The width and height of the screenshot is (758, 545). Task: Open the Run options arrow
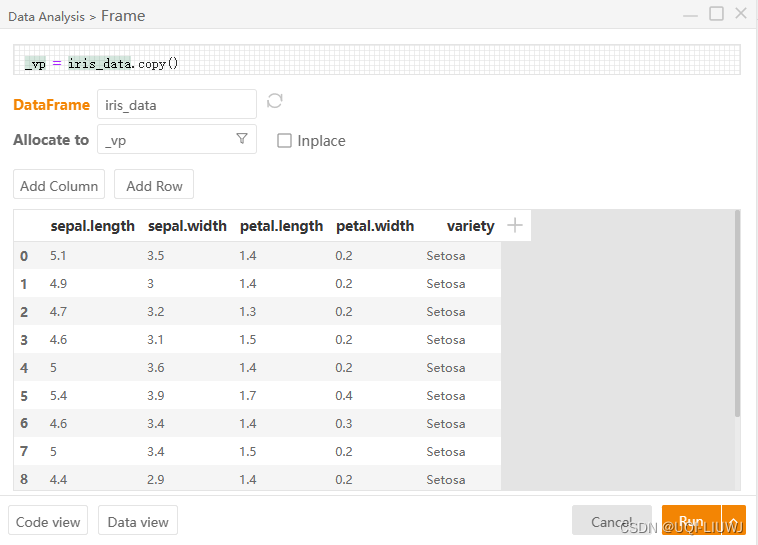(x=735, y=521)
